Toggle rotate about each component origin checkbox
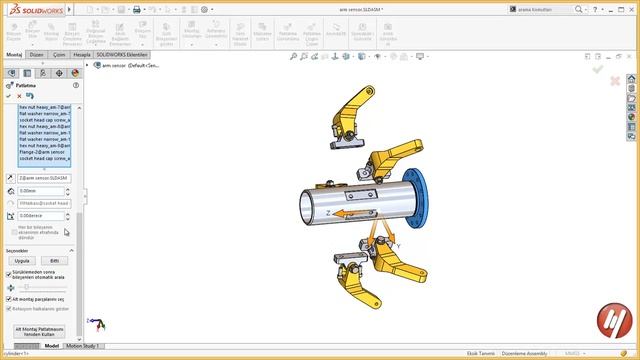Screen dimensions: 640x360 14,232
